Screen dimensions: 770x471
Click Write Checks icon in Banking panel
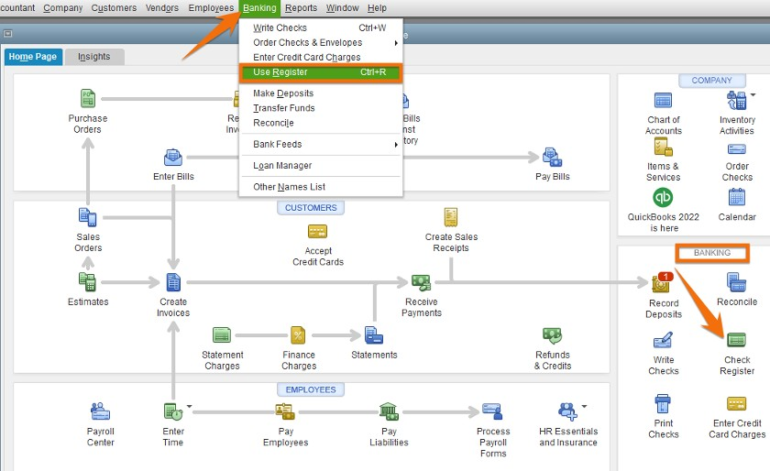pyautogui.click(x=663, y=340)
